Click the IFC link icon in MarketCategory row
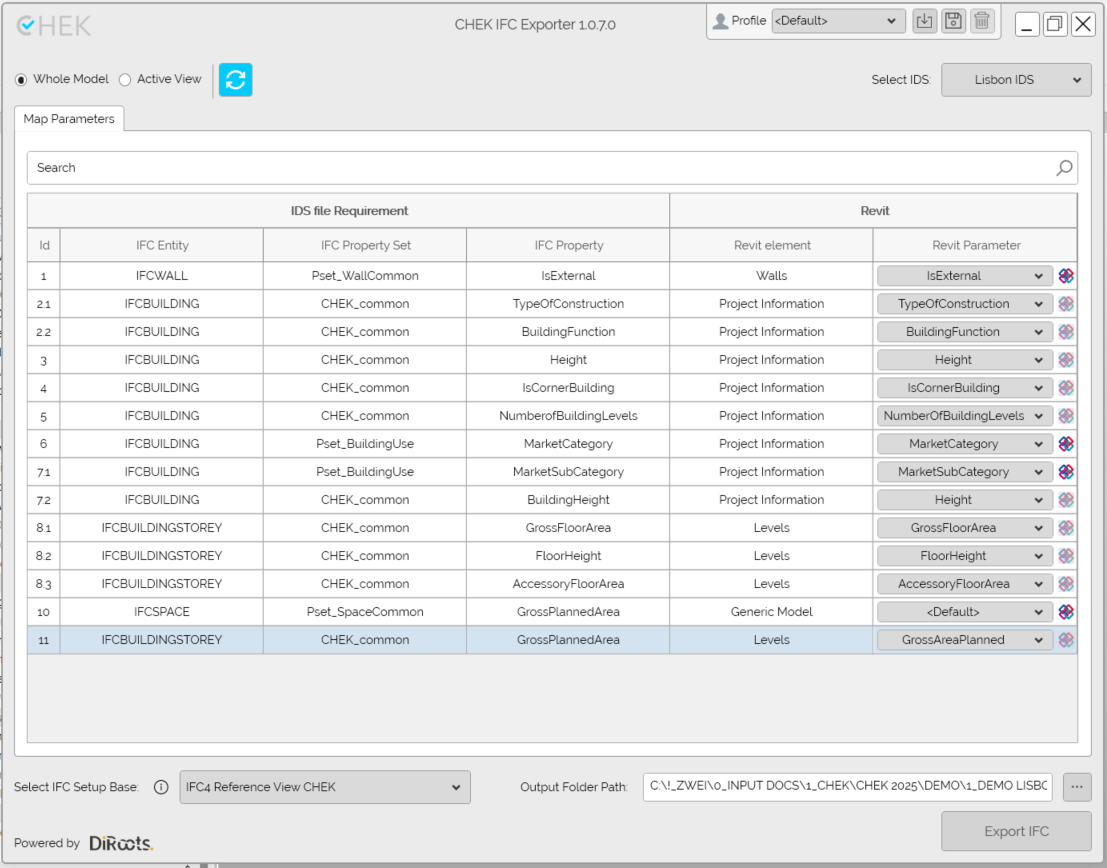The width and height of the screenshot is (1107, 868). pyautogui.click(x=1066, y=444)
